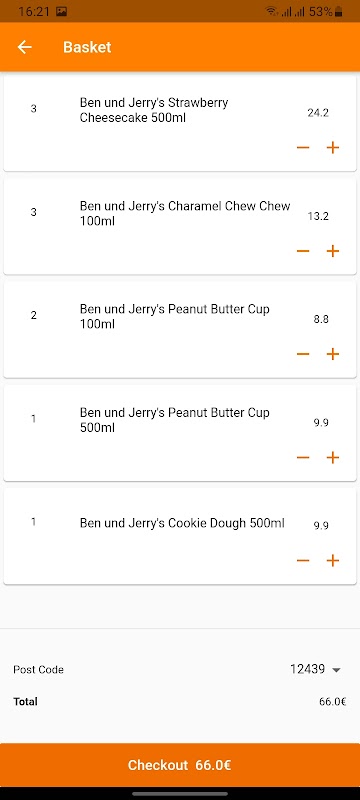
Task: Select the Strawberry Cheesecake 500ml item name
Action: point(154,110)
